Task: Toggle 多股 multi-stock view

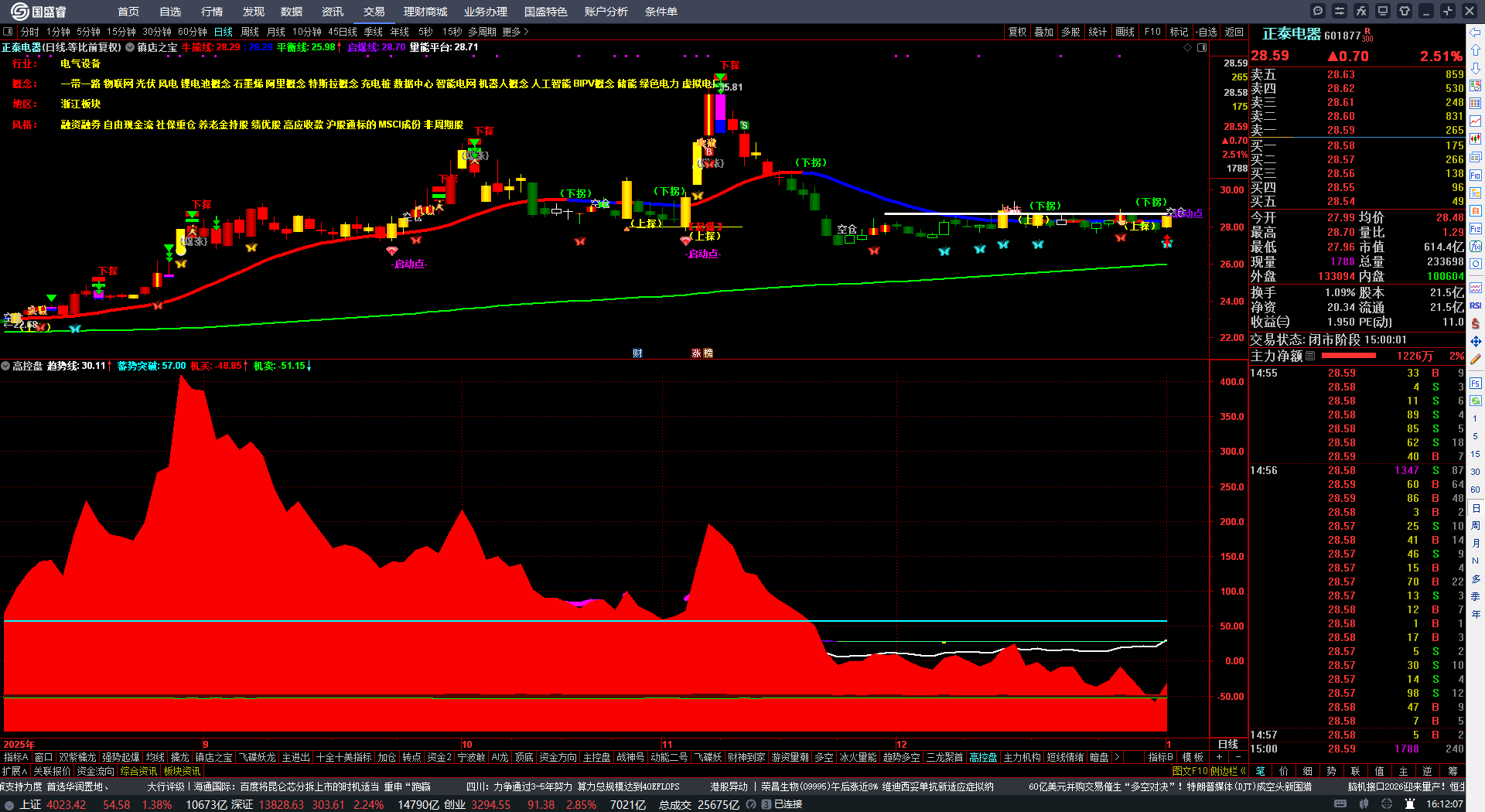Action: pyautogui.click(x=1070, y=32)
